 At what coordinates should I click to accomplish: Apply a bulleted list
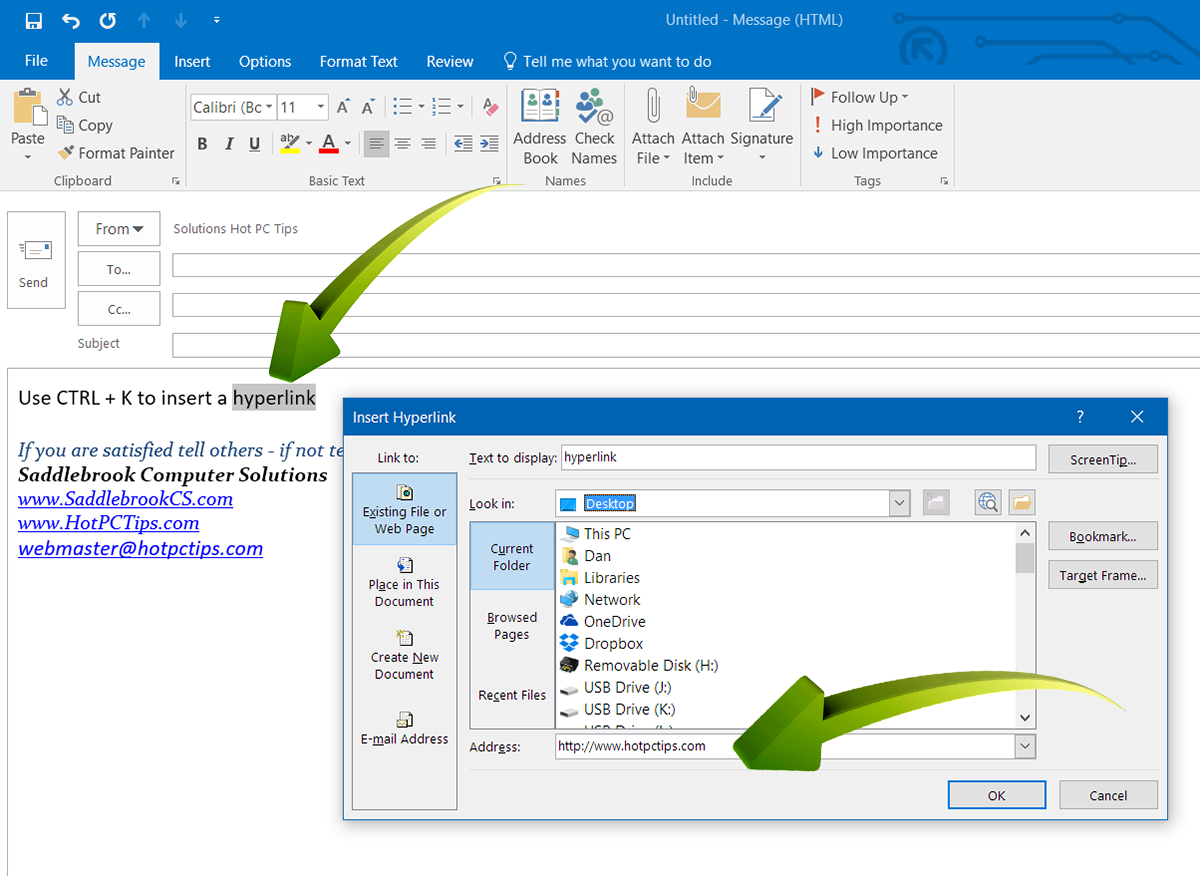(x=402, y=107)
